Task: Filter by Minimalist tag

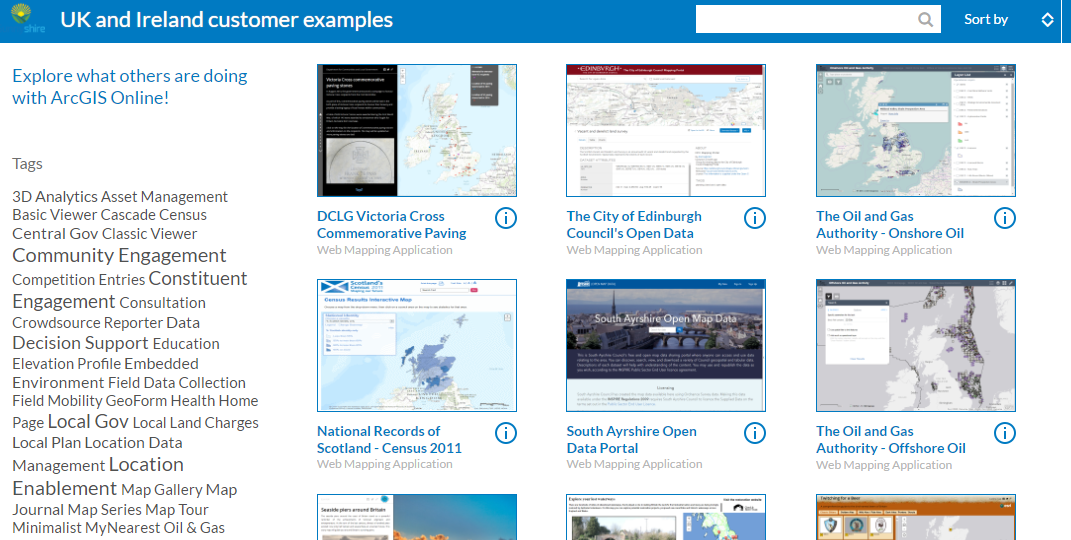Action: tap(47, 528)
